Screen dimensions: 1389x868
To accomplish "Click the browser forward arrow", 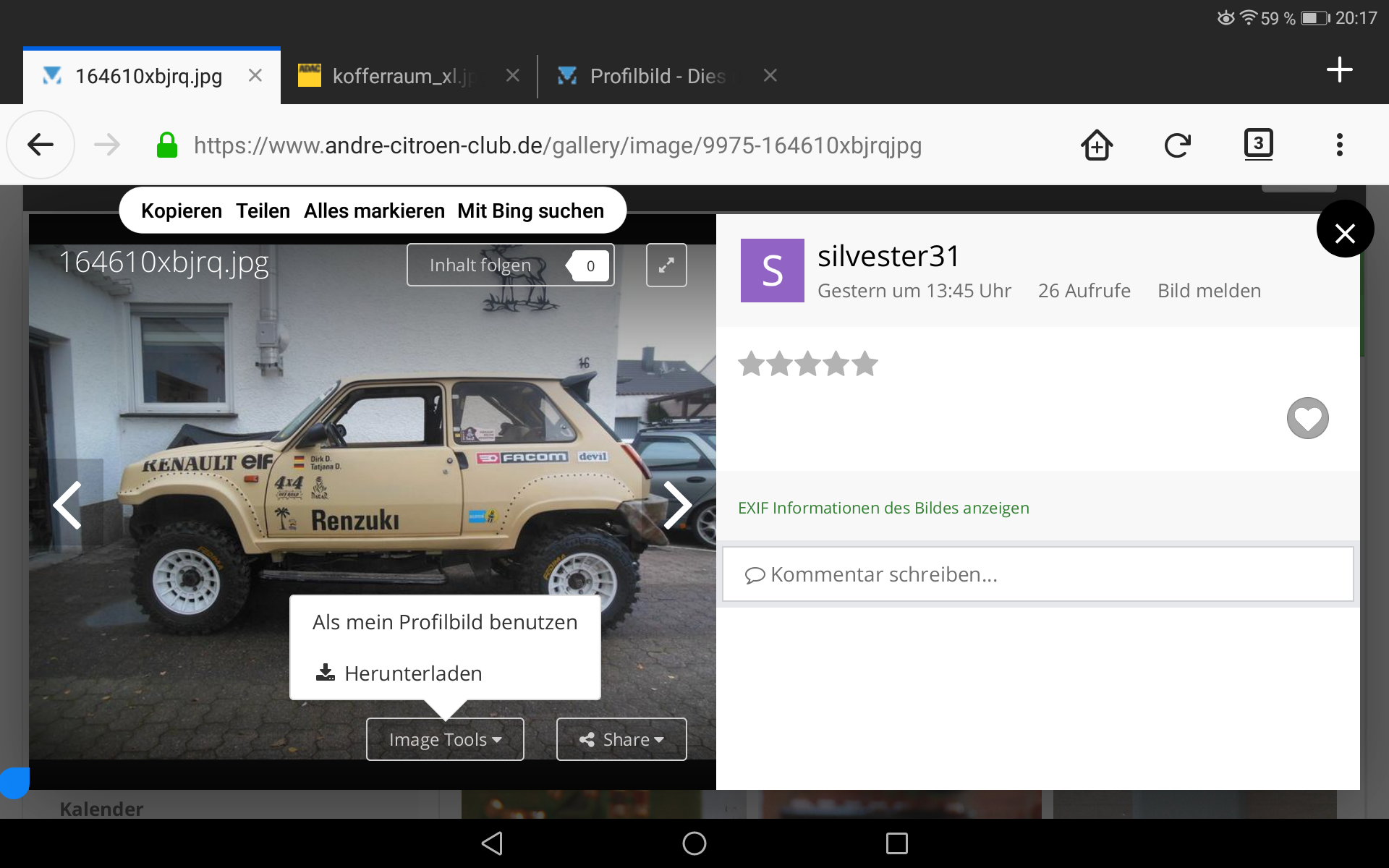I will 107,145.
